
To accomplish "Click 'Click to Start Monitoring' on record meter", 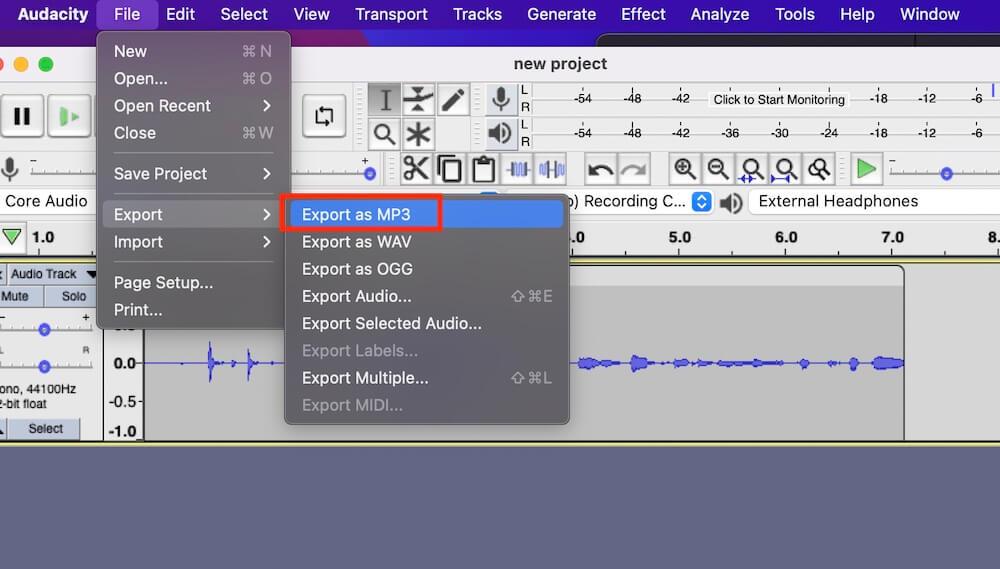I will point(779,100).
